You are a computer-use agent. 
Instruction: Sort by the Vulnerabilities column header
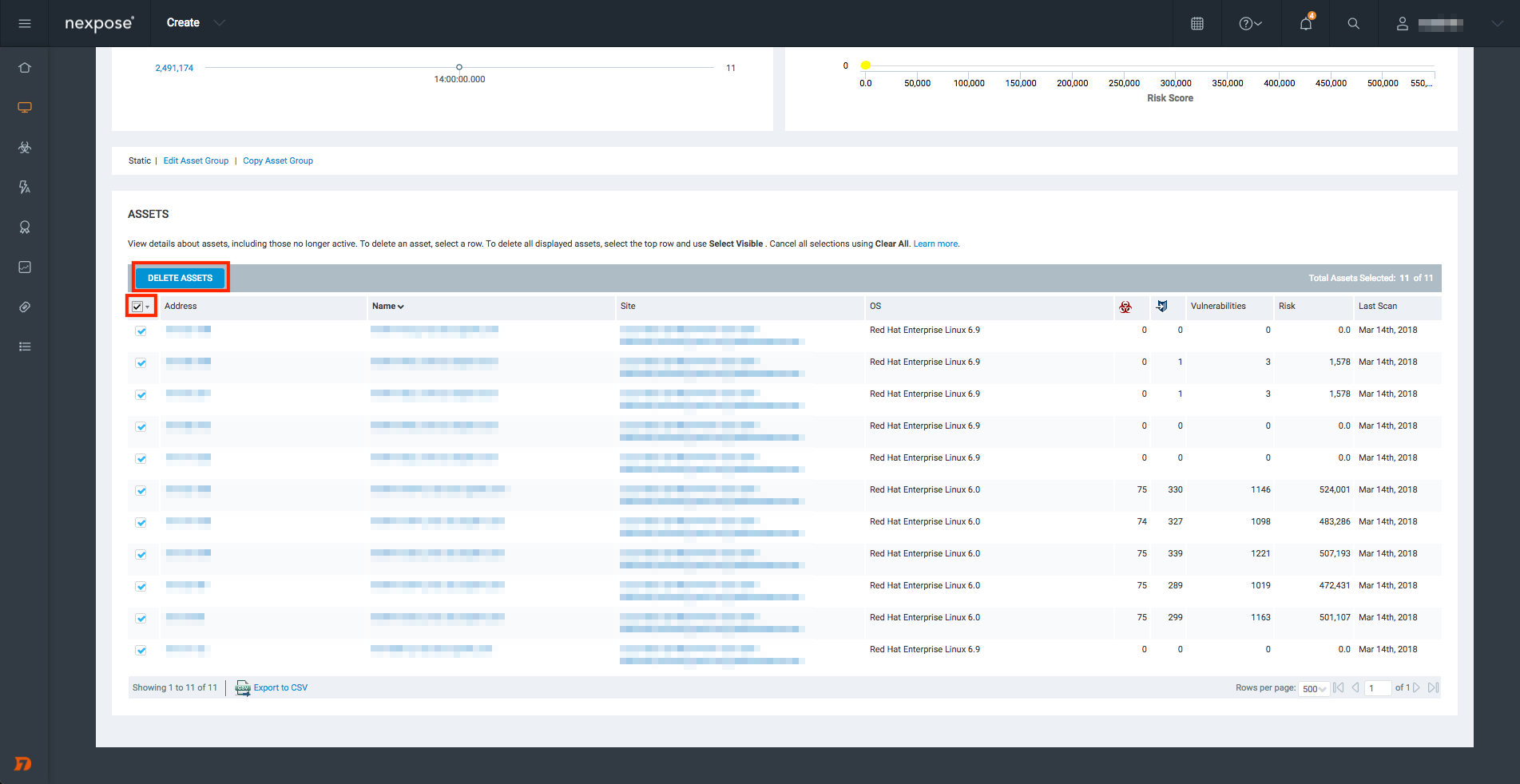pos(1218,307)
